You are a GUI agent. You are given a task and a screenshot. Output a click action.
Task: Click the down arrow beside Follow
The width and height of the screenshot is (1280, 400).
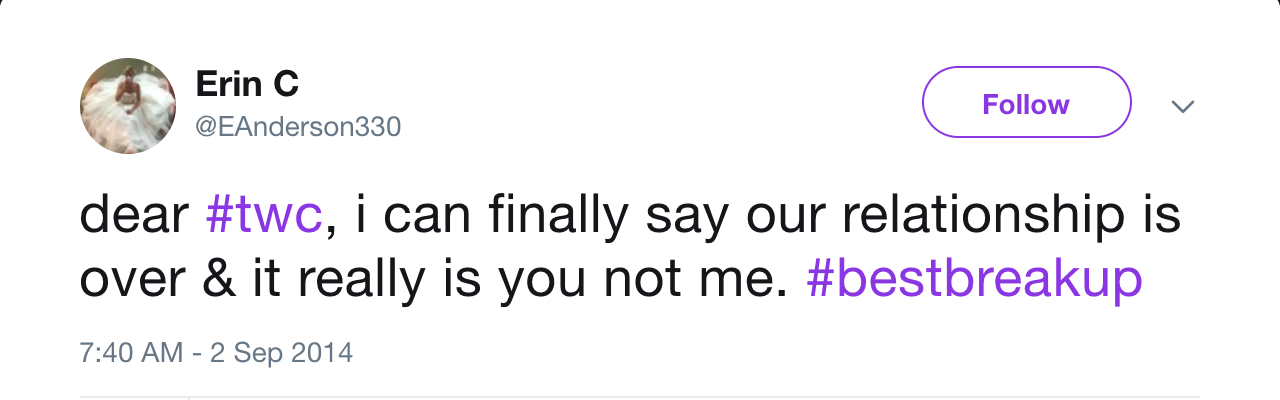click(1183, 106)
